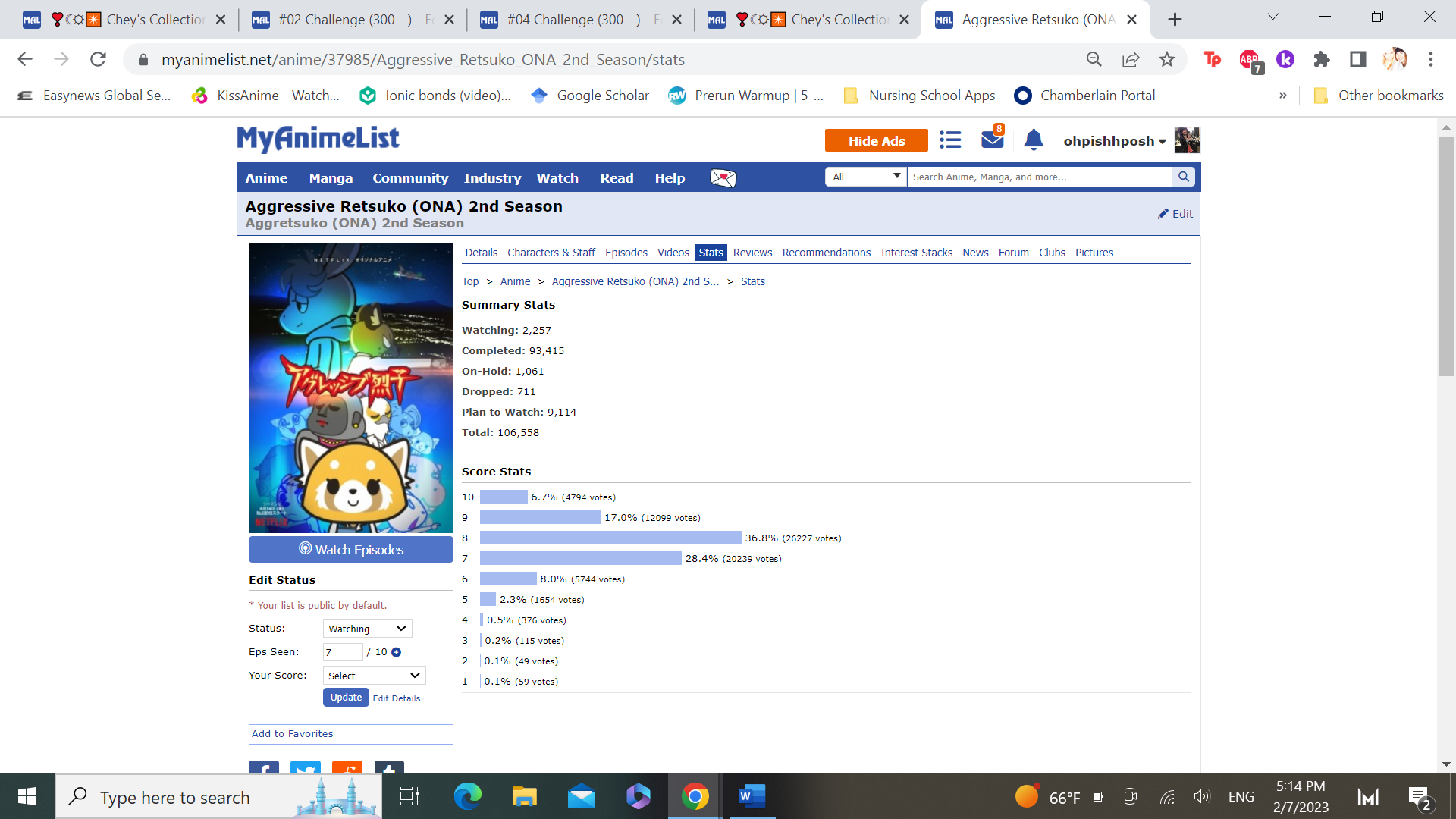Open Windows Start menu
This screenshot has height=819, width=1456.
coord(27,796)
